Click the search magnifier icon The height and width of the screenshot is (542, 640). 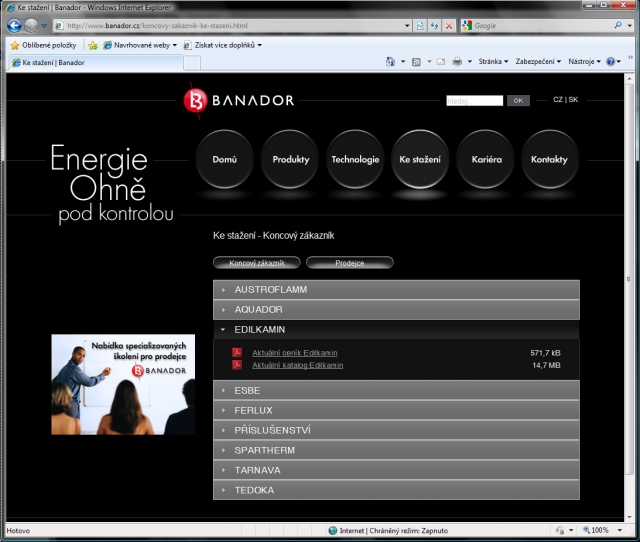pos(618,25)
